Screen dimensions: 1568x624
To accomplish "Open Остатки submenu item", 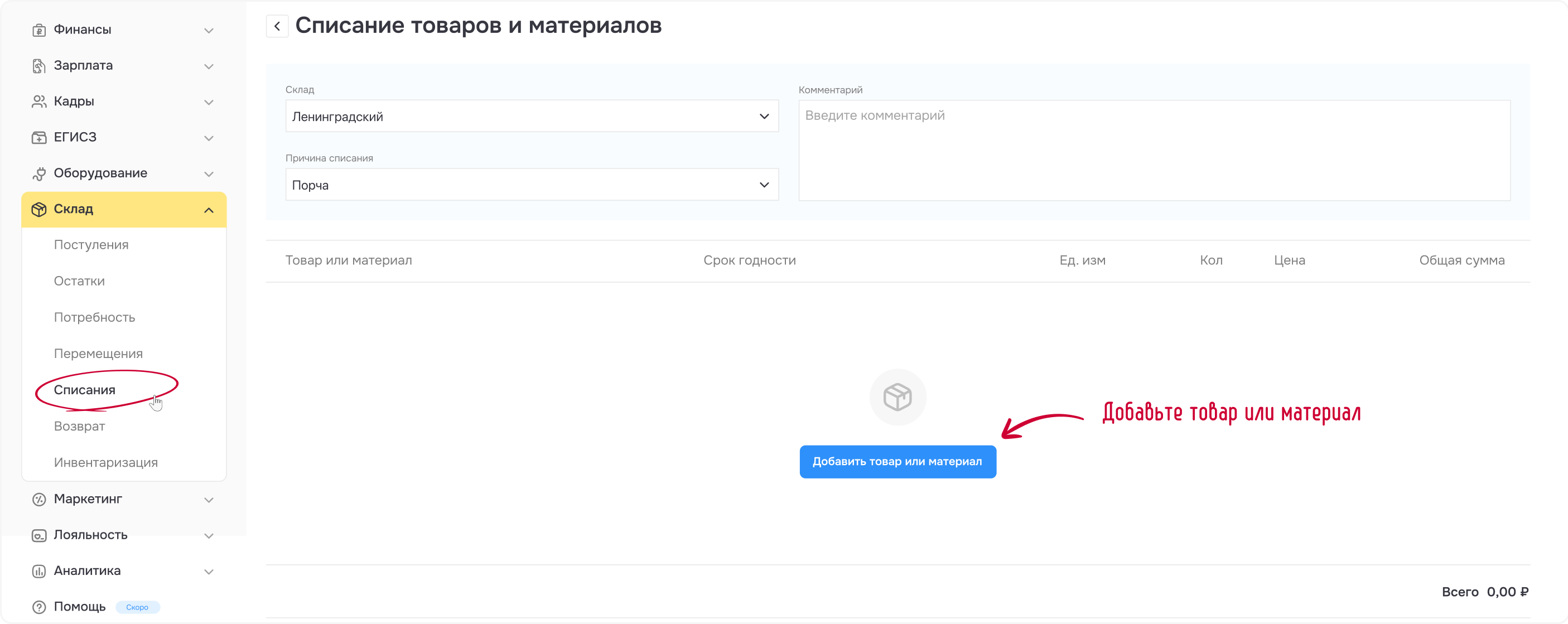I will 79,280.
